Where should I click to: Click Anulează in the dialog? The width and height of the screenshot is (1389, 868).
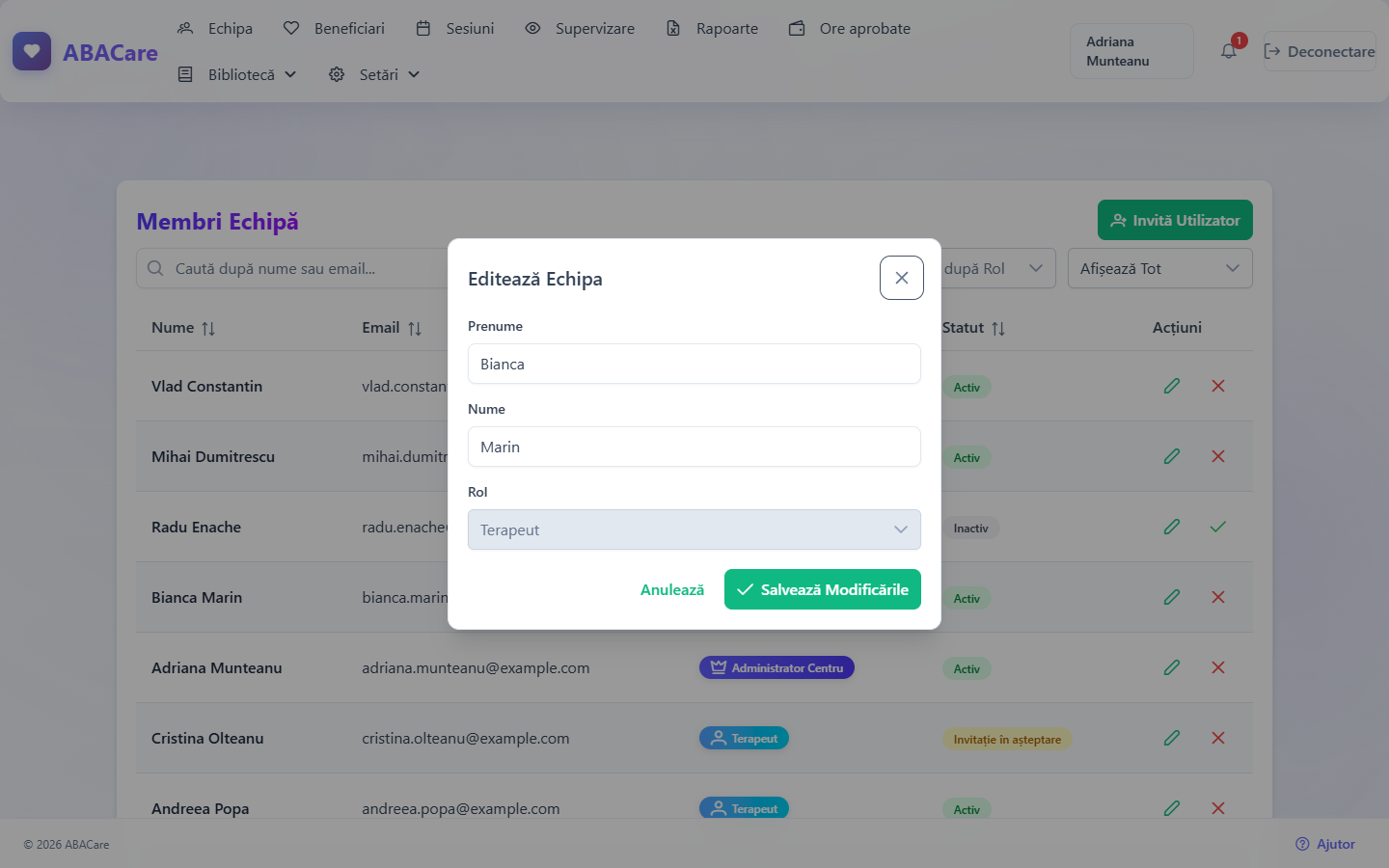coord(672,589)
